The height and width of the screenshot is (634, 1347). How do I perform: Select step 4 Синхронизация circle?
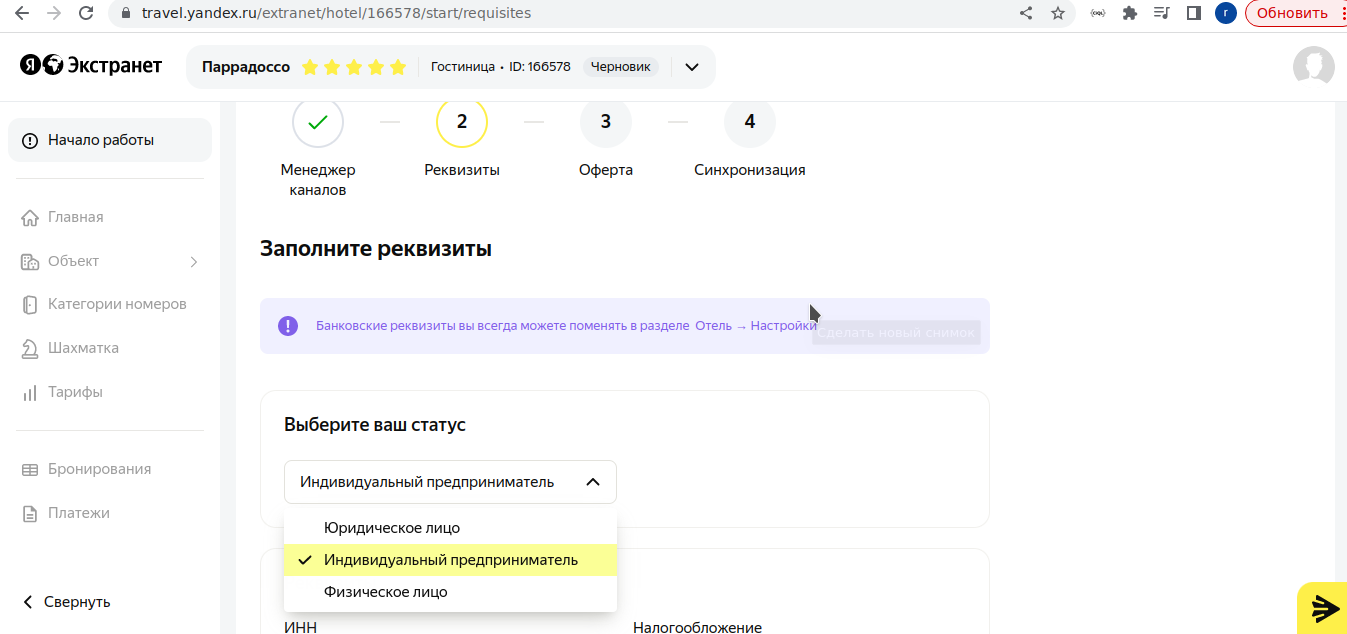click(750, 122)
